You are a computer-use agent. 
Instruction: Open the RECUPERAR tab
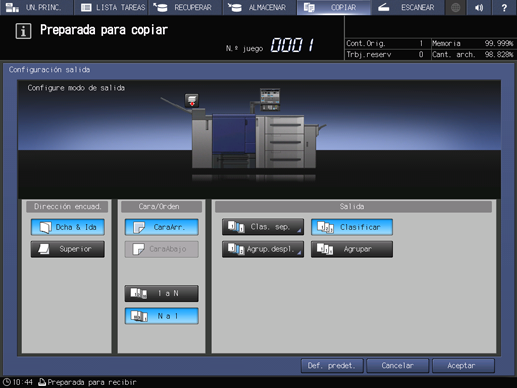185,7
